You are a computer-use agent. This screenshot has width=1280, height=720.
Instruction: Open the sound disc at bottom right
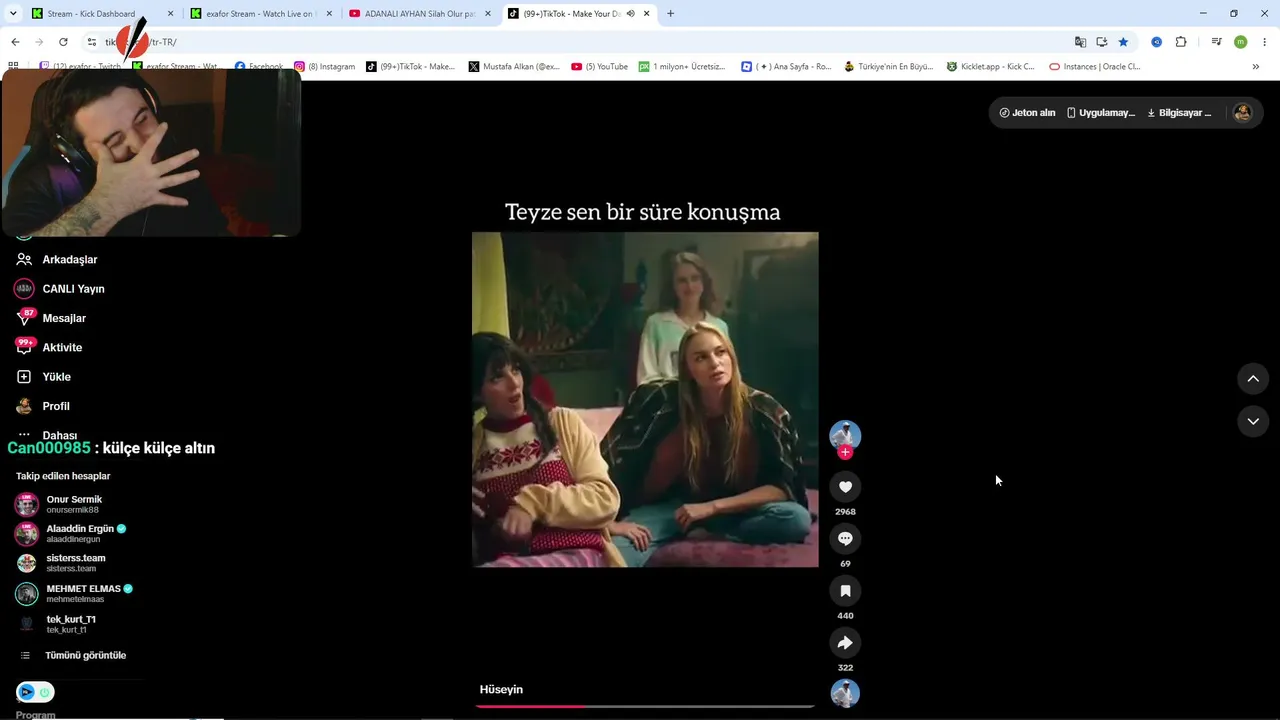(x=845, y=693)
